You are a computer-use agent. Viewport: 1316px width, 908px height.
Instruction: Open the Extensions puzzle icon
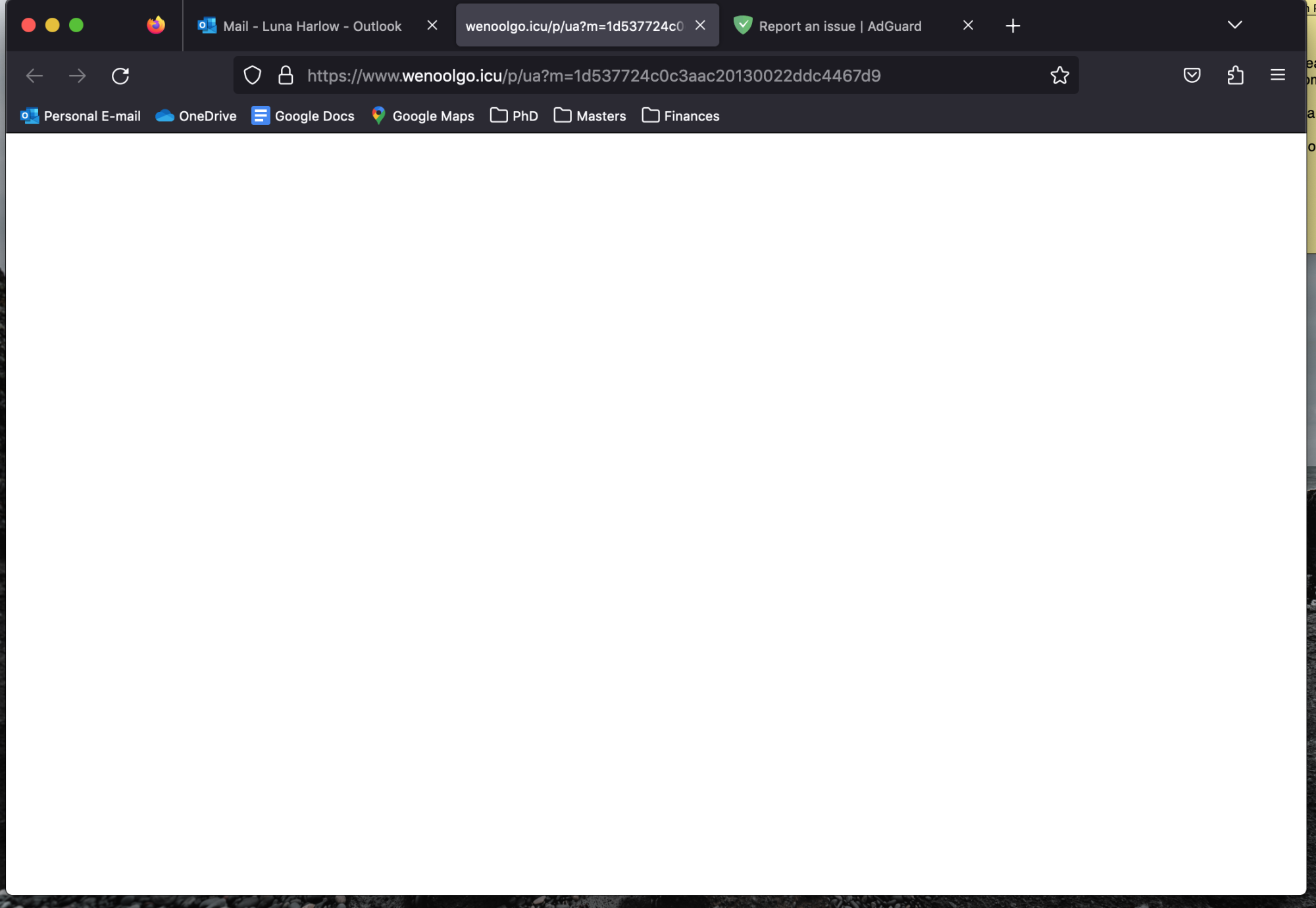(1235, 76)
